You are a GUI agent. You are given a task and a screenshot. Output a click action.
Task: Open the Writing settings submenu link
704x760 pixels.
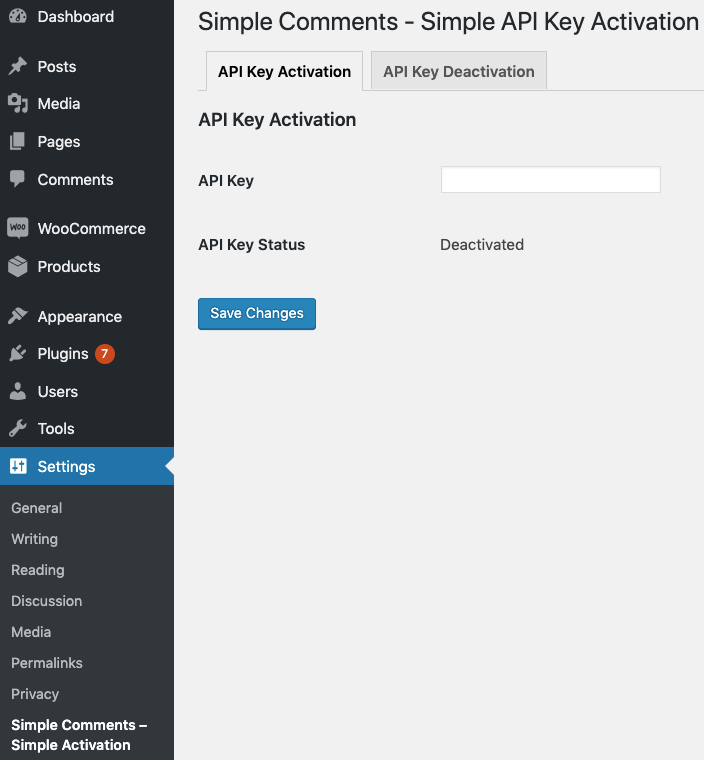(x=34, y=538)
